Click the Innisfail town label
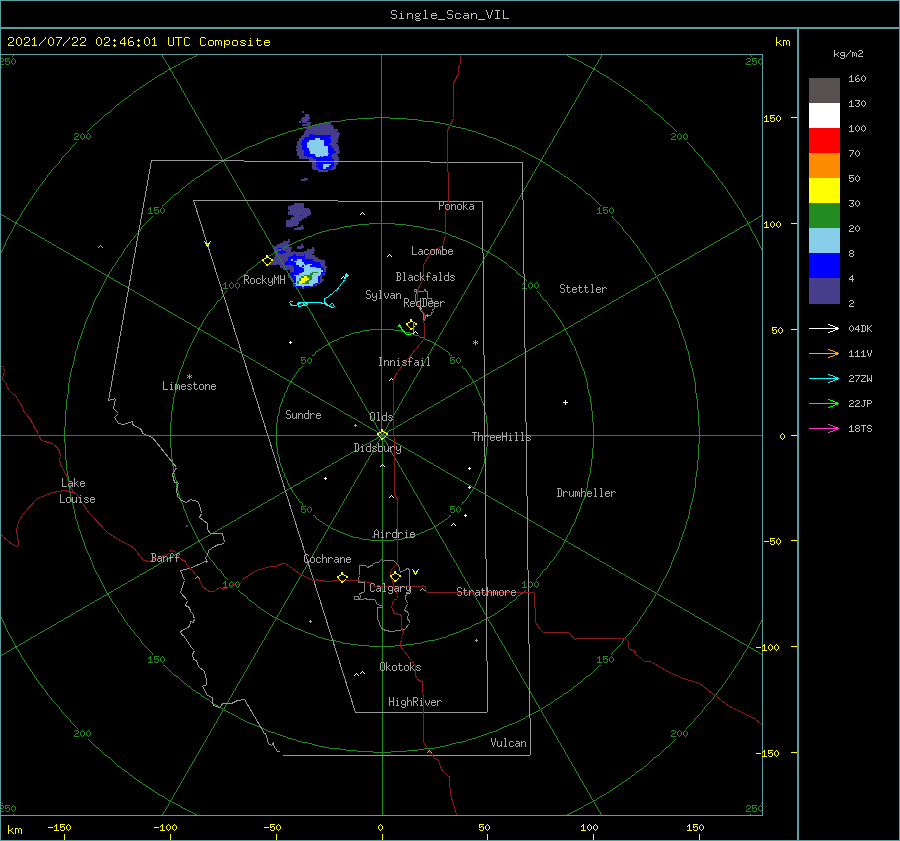Viewport: 900px width, 841px height. (404, 362)
